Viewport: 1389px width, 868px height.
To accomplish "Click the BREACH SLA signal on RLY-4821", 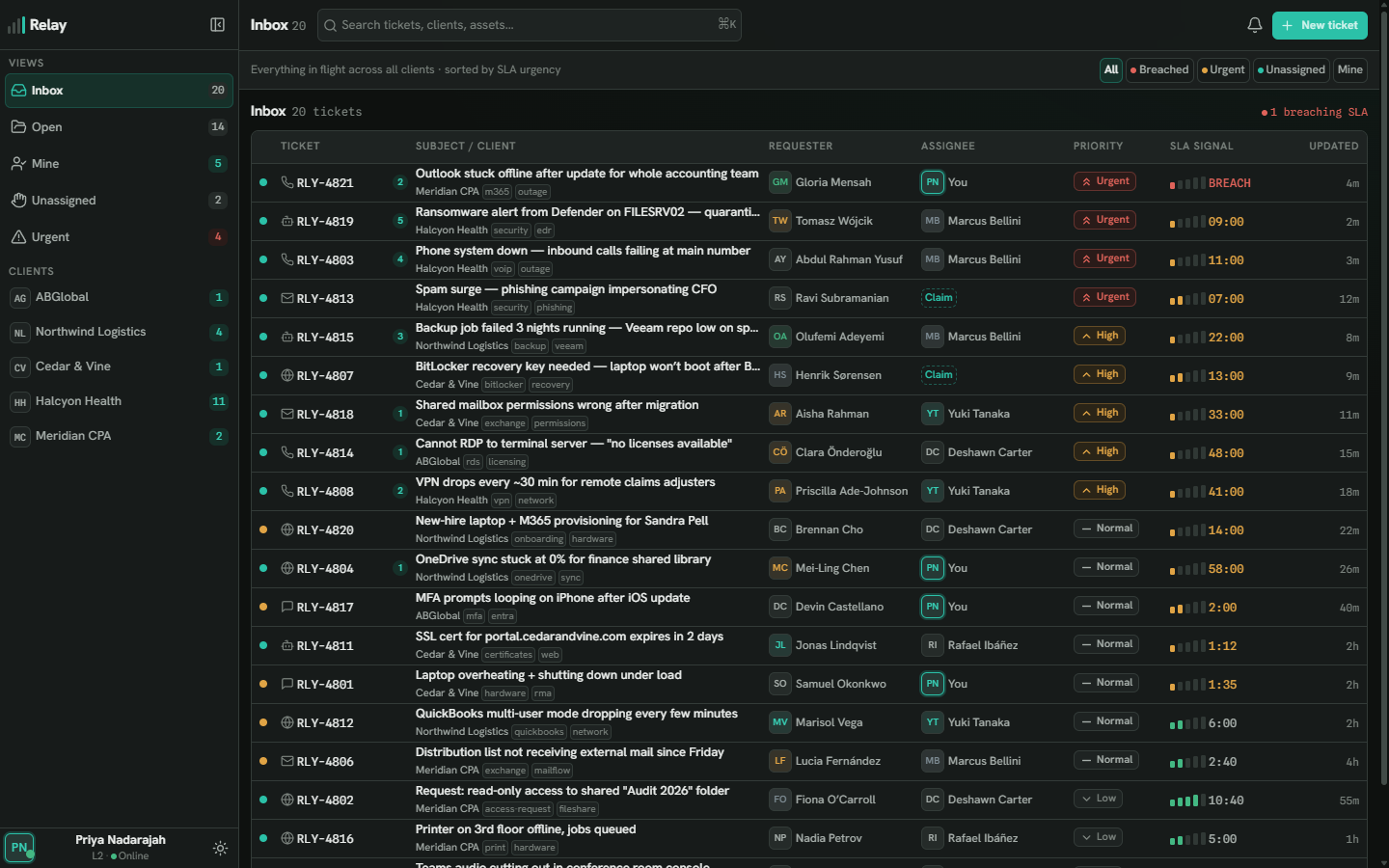I will (x=1211, y=183).
